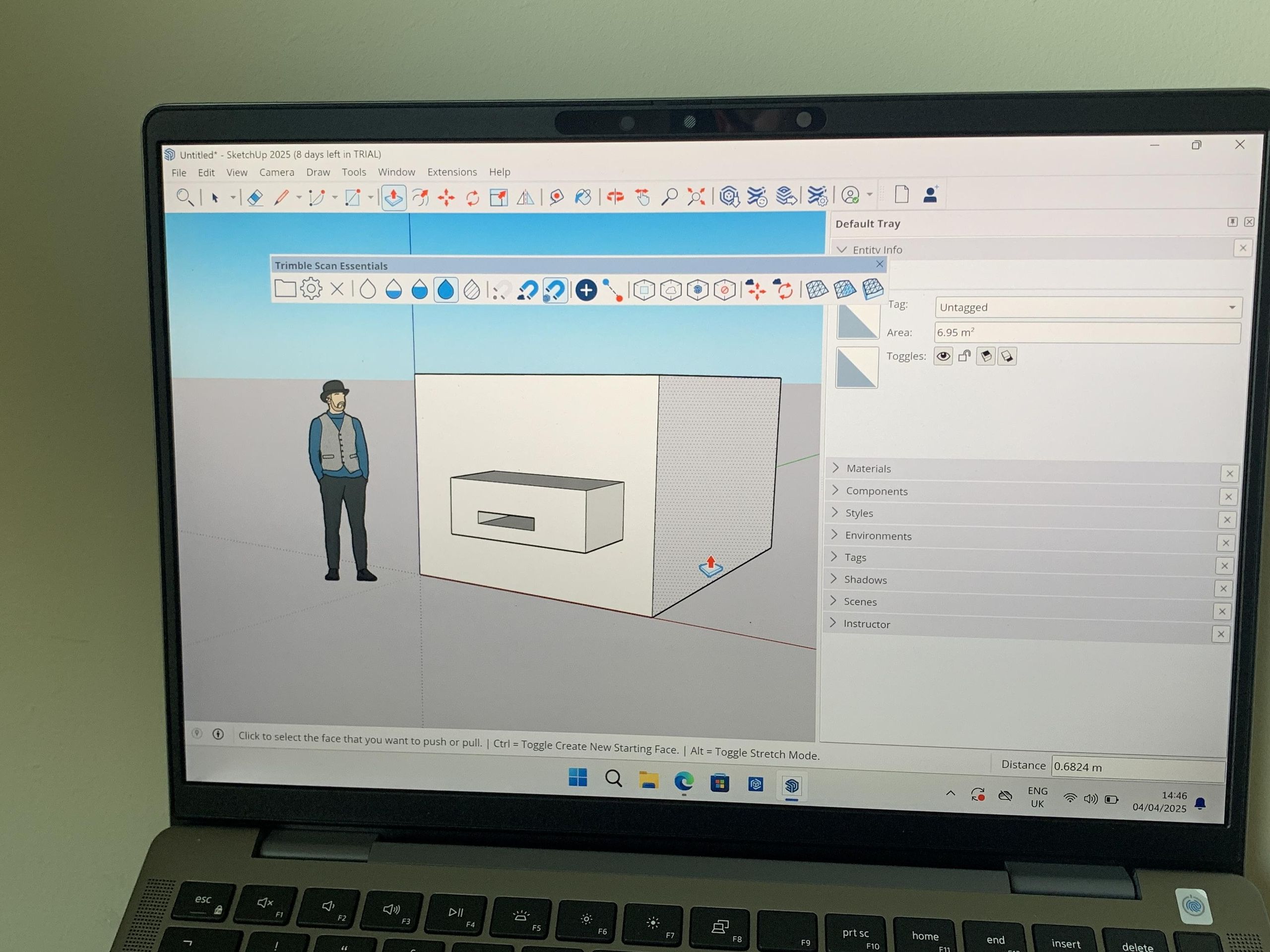Click the Zoom Extents tool
Image resolution: width=1270 pixels, height=952 pixels.
point(696,197)
